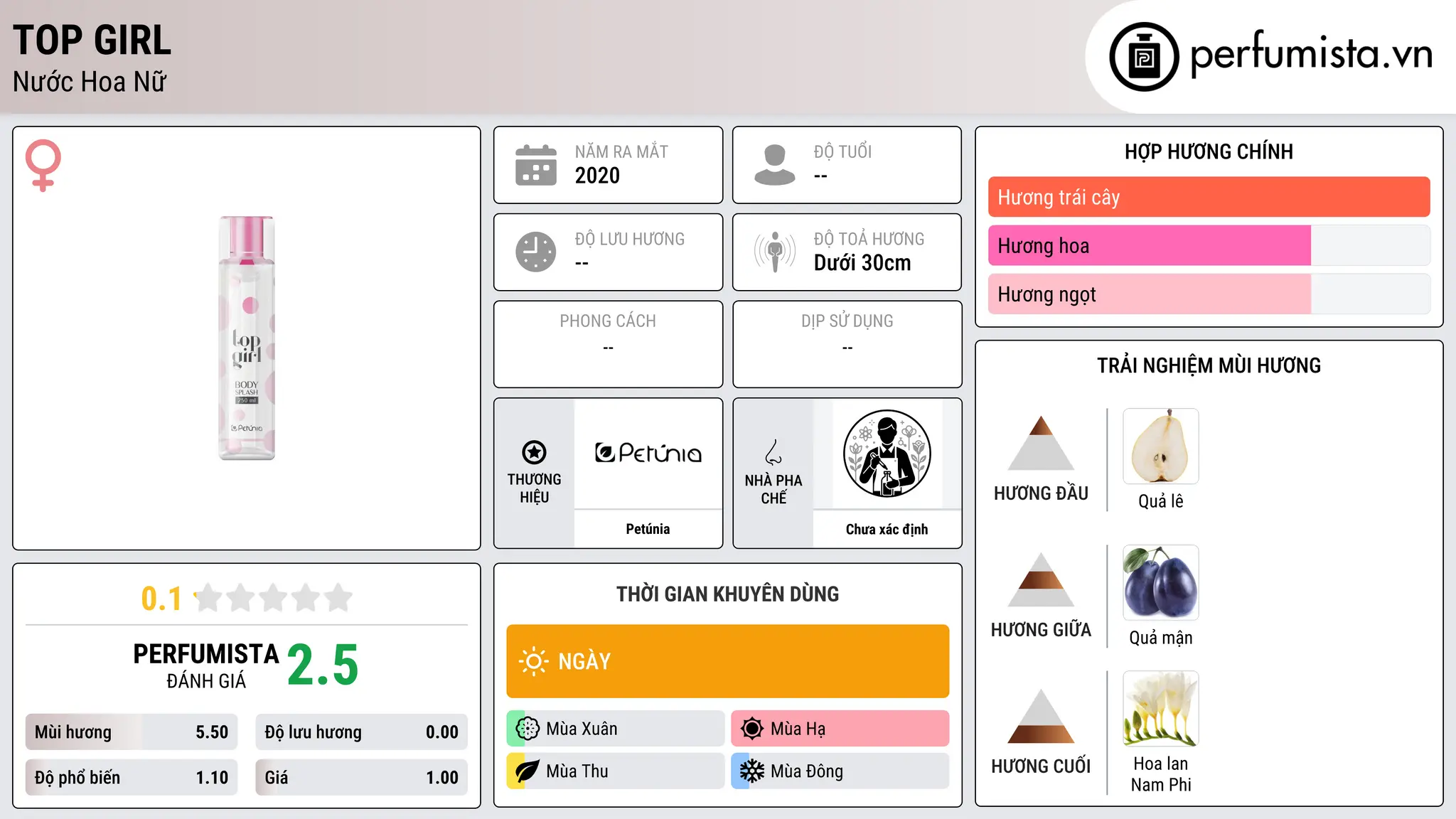
Task: Click the Perfumista rating value 2.5
Action: 323,665
